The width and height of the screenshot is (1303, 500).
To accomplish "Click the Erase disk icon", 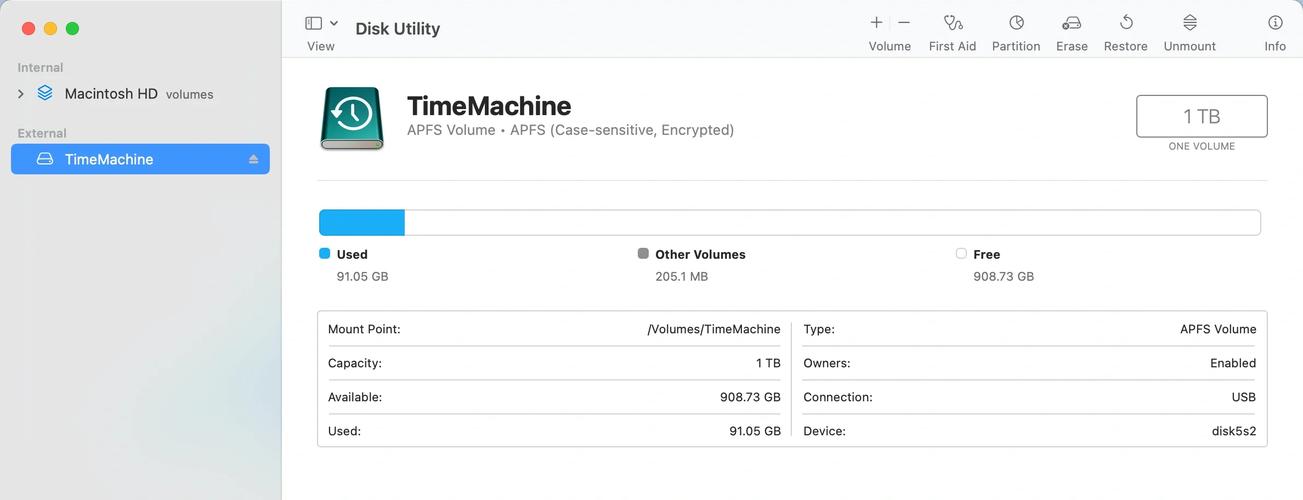I will point(1072,23).
